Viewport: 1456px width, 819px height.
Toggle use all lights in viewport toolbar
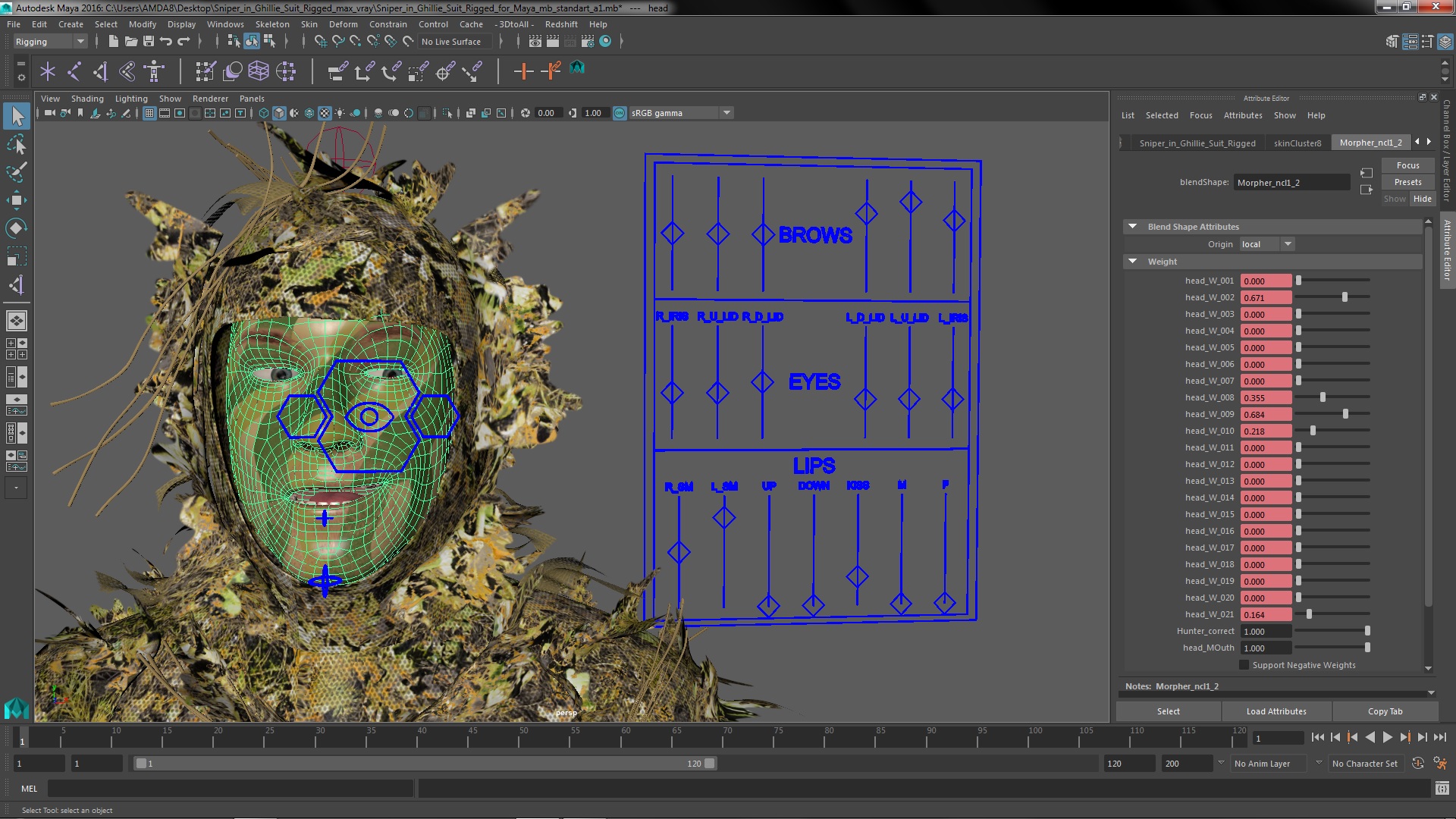coord(340,113)
